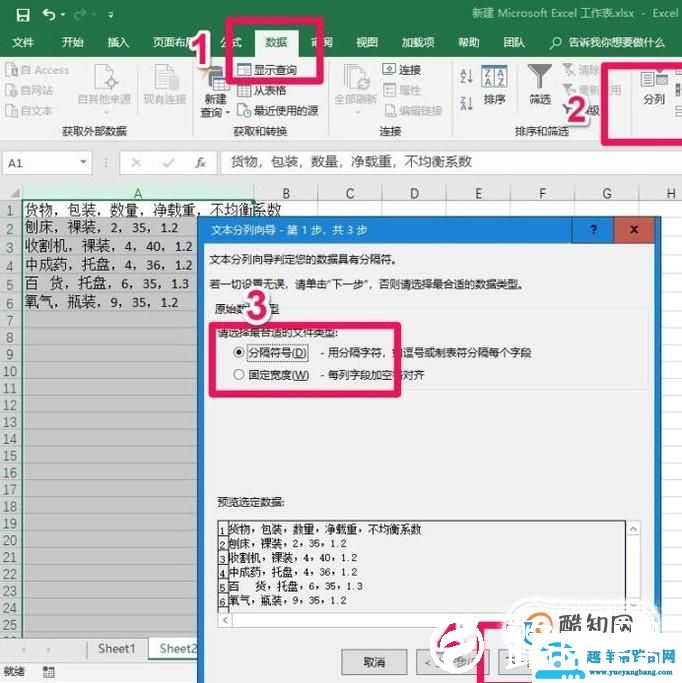Select row 3 header
Screen dimensions: 682x683
pyautogui.click(x=10, y=247)
